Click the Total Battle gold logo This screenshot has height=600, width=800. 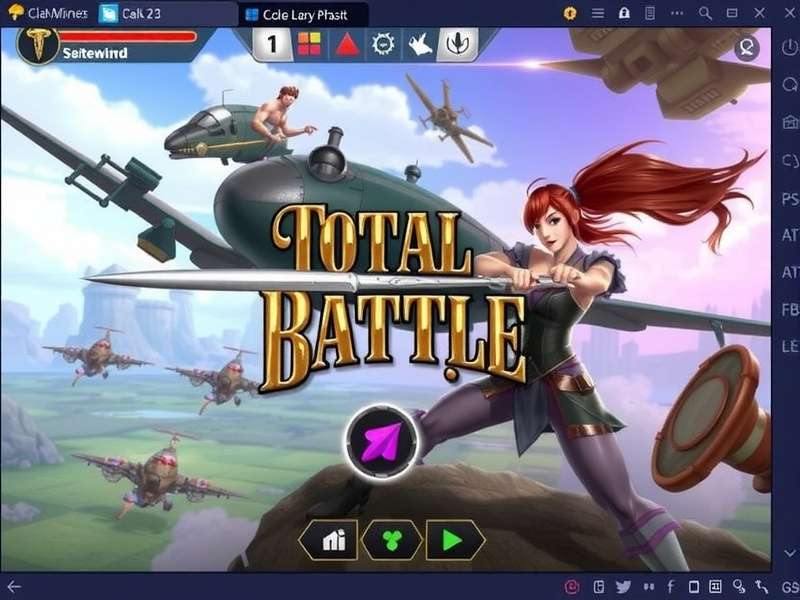tap(393, 298)
